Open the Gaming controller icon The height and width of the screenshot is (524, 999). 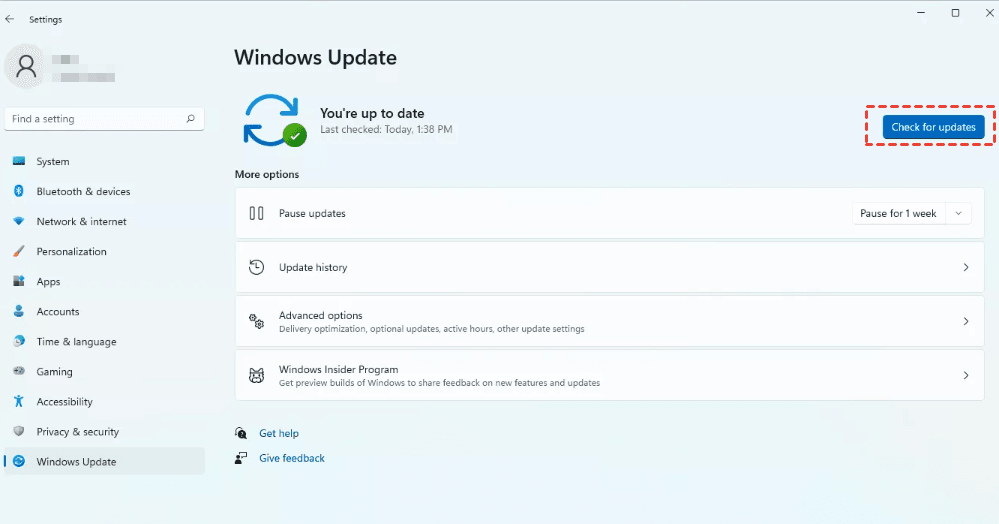(x=18, y=371)
